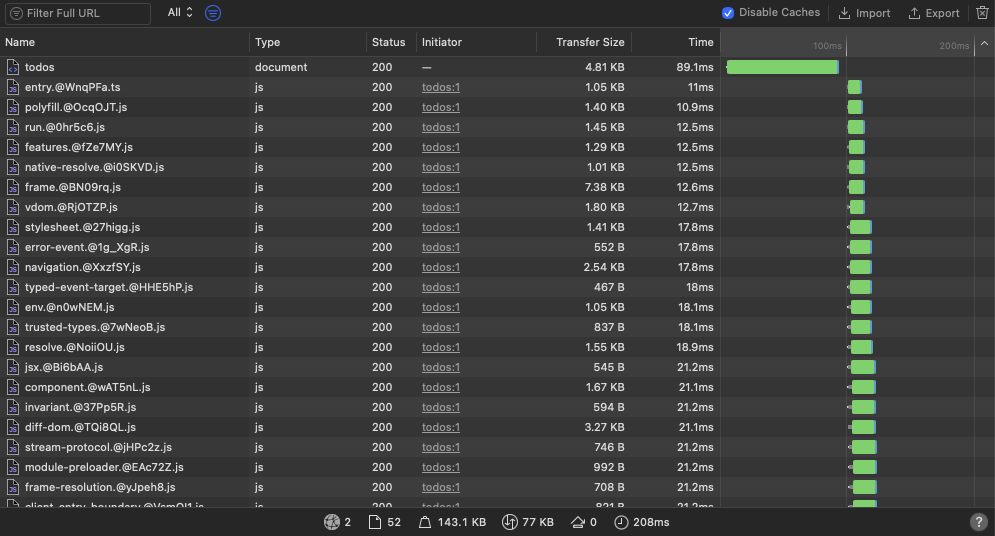
Task: Click the navigation.@XxzfSY.js file icon
Action: click(13, 267)
